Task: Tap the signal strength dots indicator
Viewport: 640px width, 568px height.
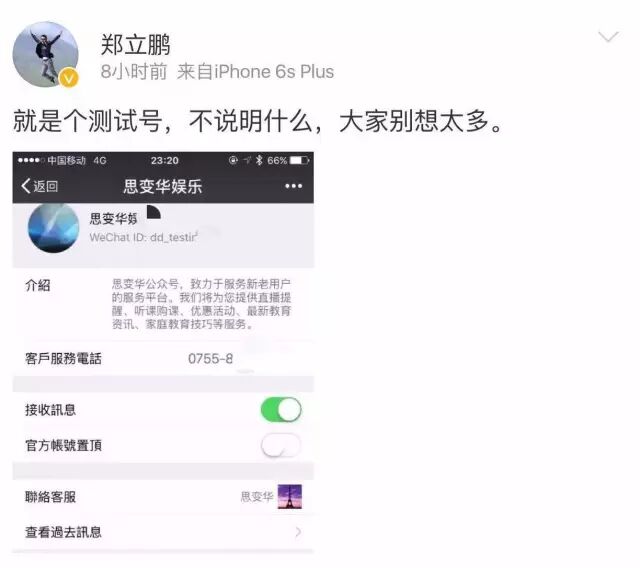Action: point(31,160)
